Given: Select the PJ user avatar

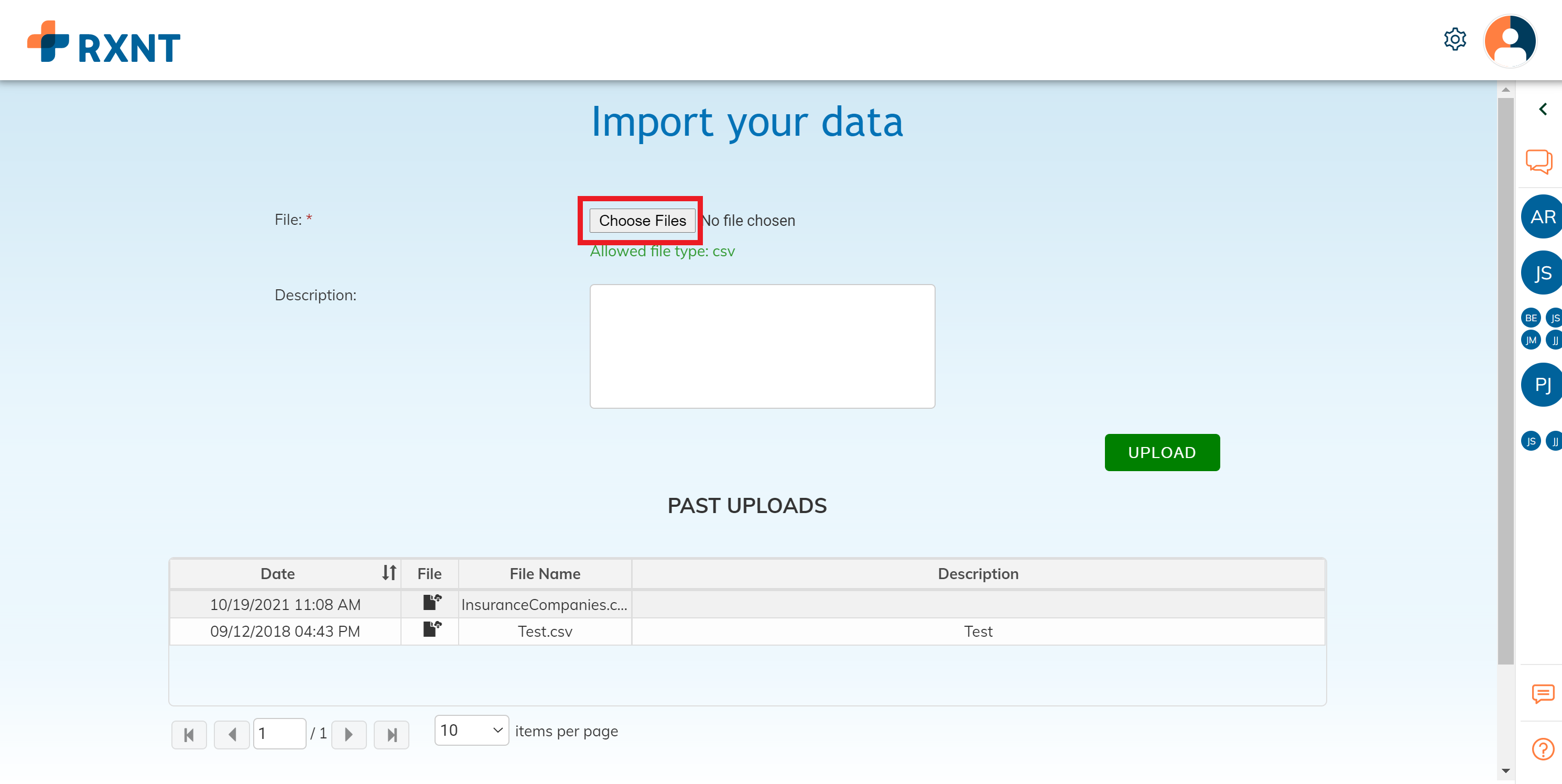Looking at the screenshot, I should coord(1542,385).
